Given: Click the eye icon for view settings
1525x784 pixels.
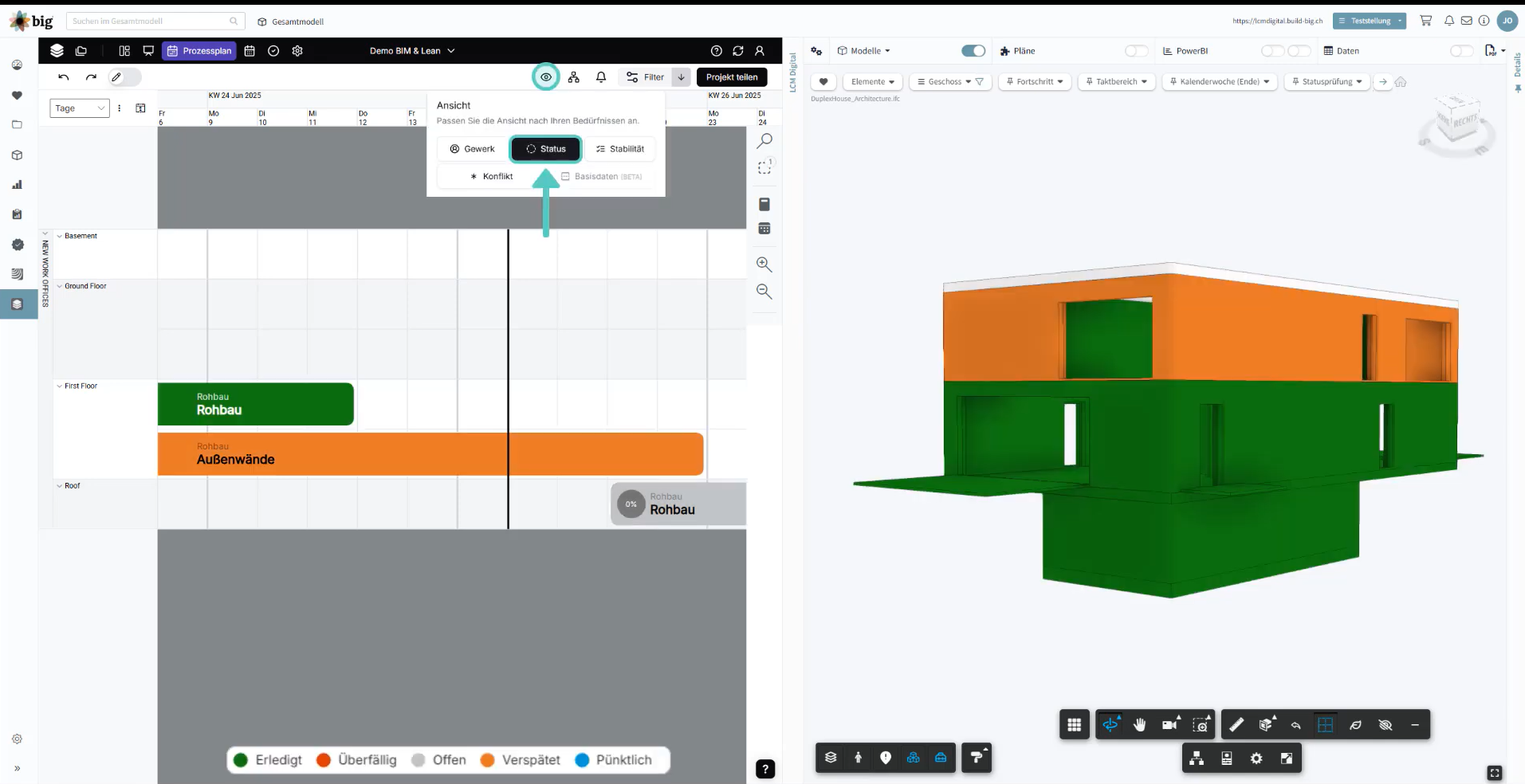Looking at the screenshot, I should 545,77.
